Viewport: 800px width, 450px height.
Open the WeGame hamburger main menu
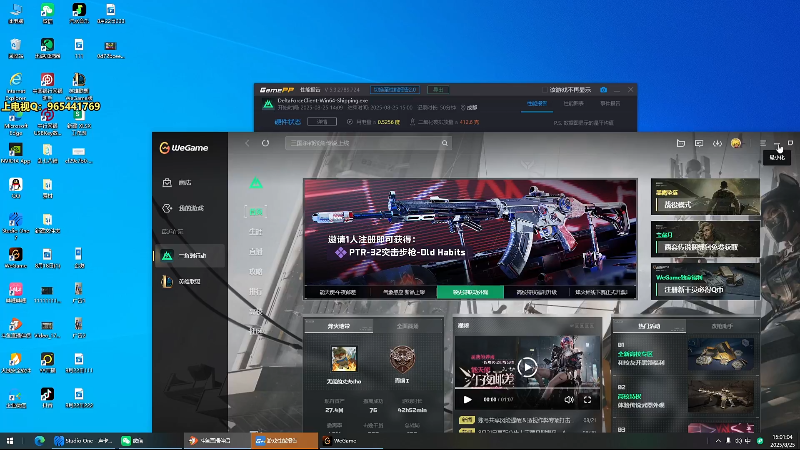(763, 143)
